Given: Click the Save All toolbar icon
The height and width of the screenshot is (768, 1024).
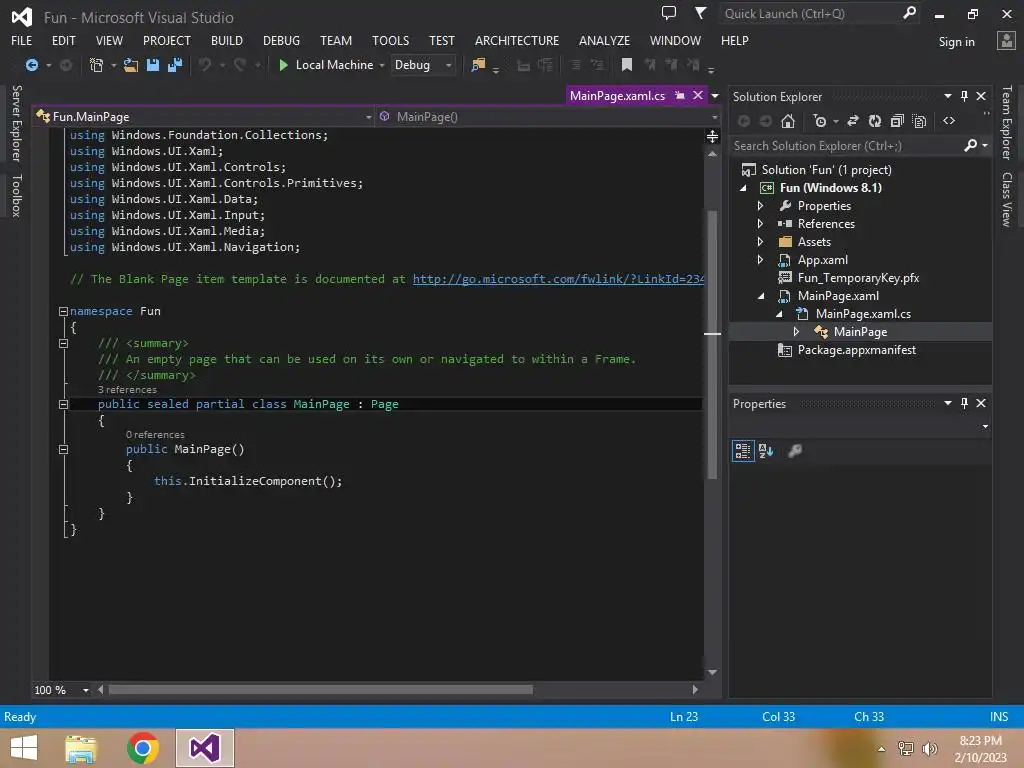Looking at the screenshot, I should coord(174,65).
